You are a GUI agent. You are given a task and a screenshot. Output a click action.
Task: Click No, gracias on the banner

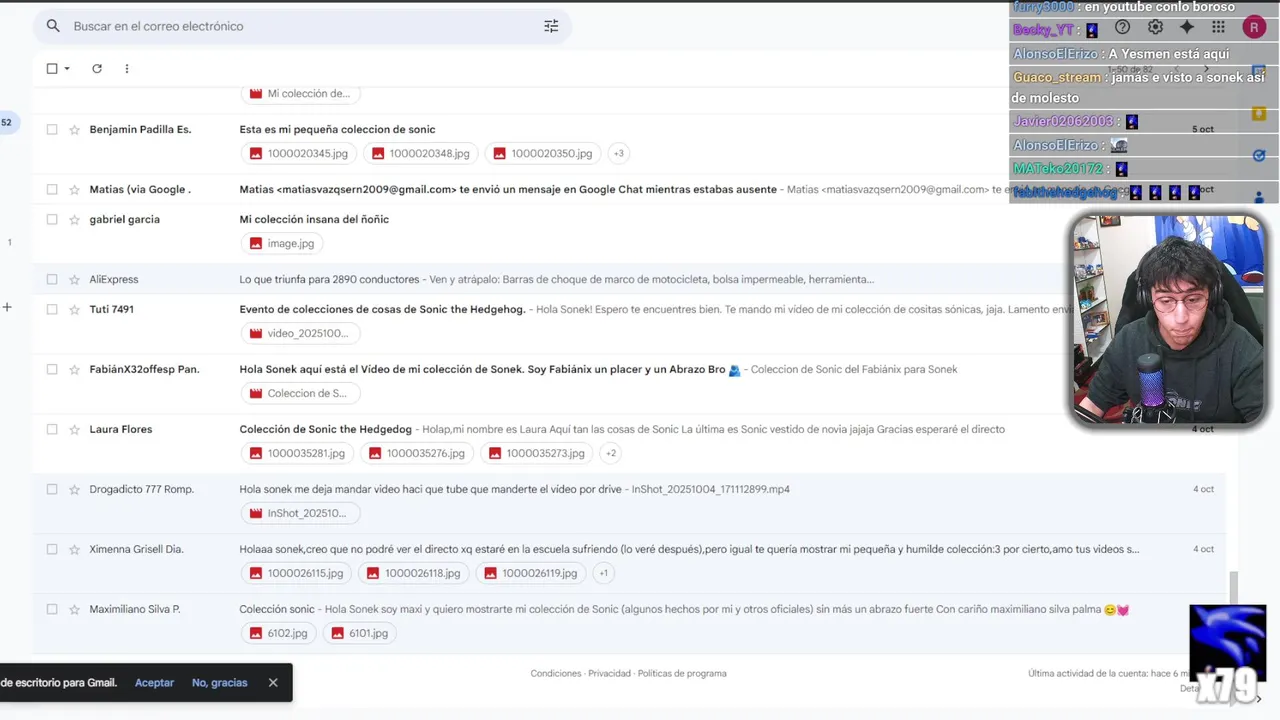point(219,683)
